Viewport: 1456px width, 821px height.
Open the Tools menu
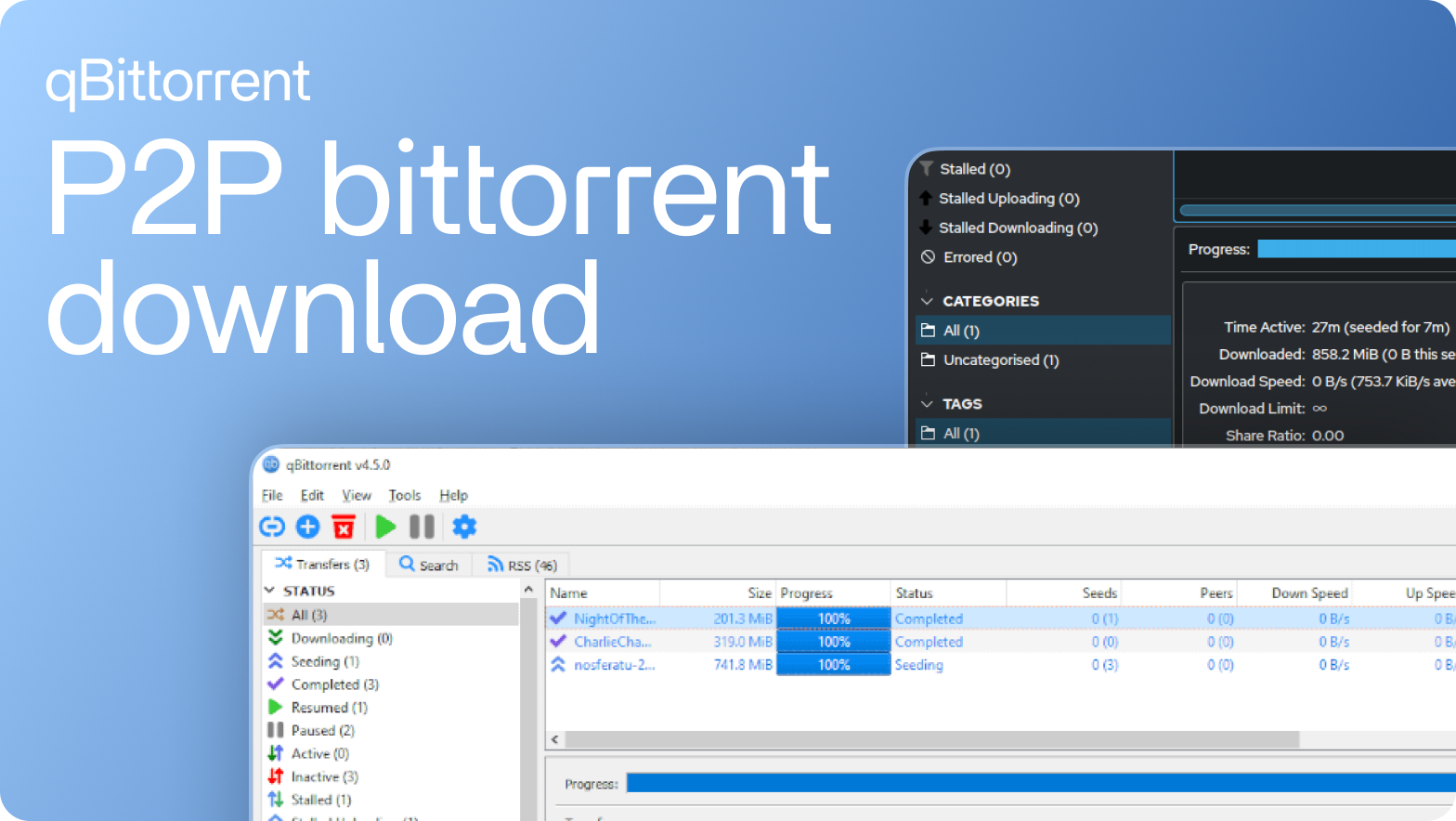pos(404,496)
